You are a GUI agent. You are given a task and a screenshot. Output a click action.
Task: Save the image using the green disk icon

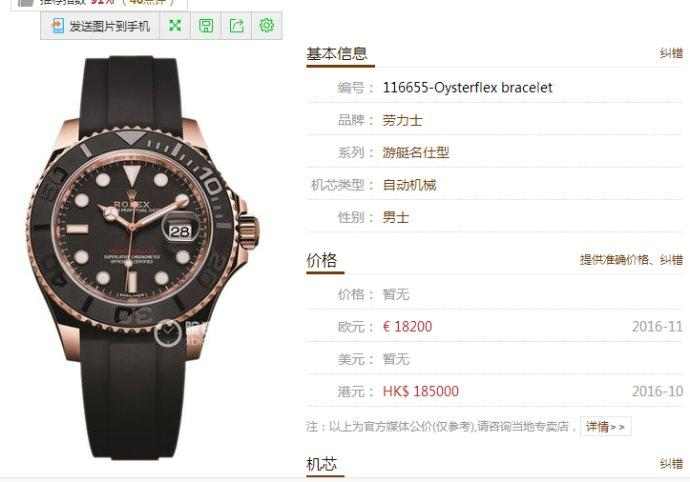[x=206, y=26]
